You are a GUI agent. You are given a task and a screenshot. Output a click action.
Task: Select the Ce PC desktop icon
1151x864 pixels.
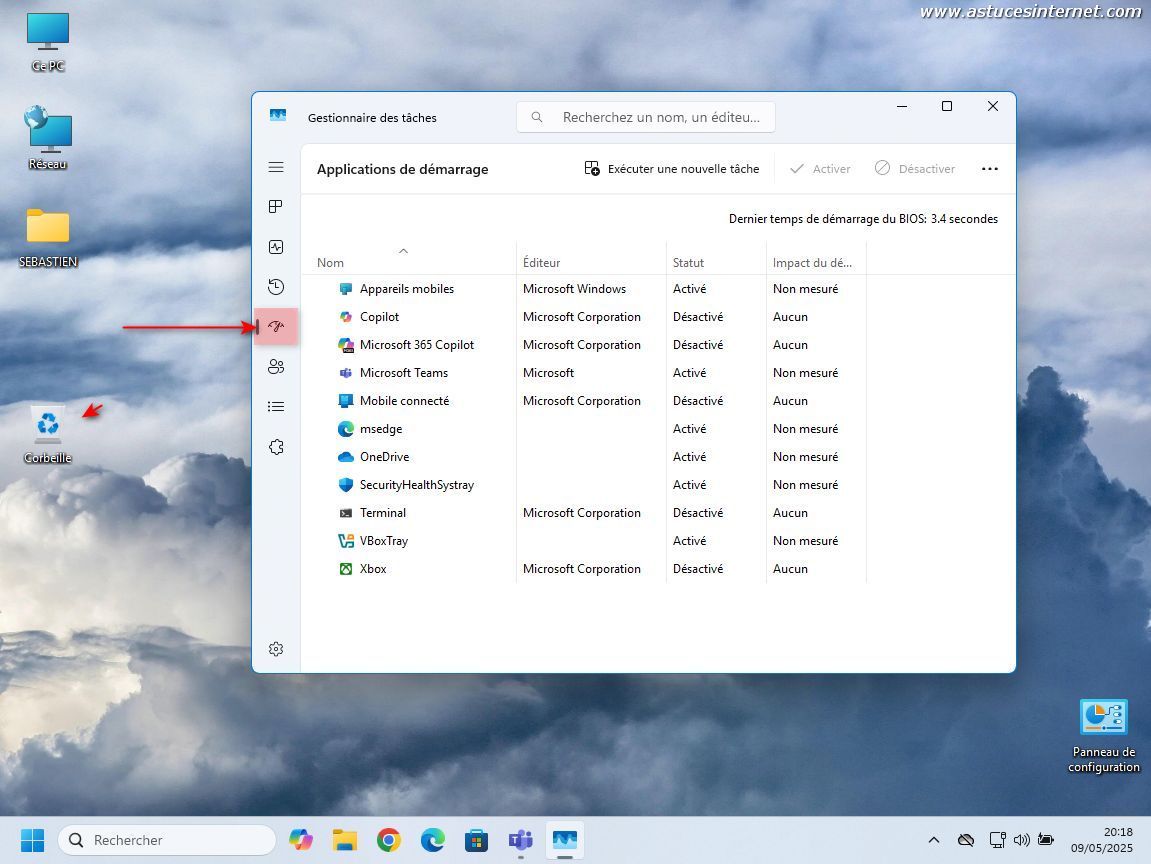point(48,43)
